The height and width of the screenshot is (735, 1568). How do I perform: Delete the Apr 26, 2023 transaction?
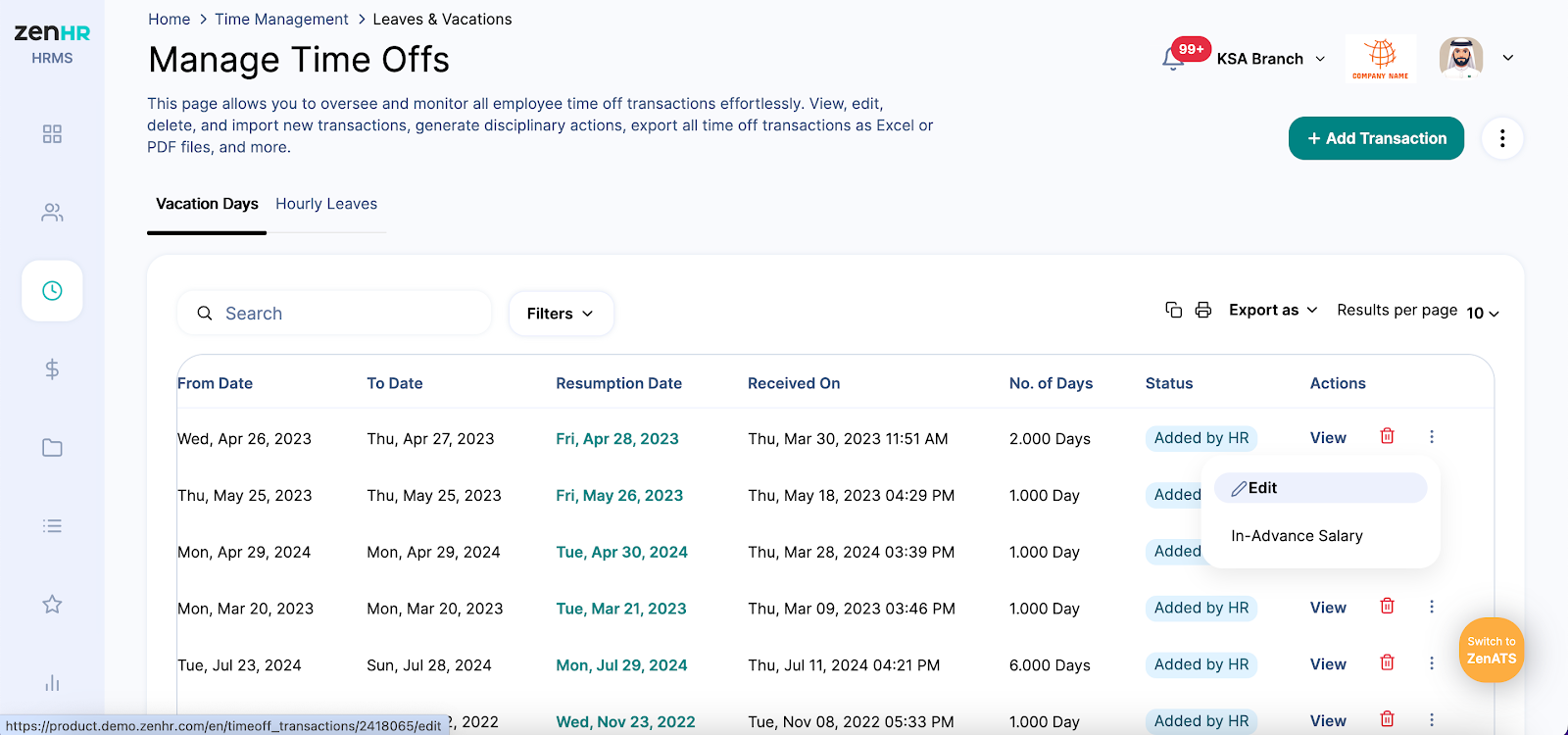(x=1387, y=436)
